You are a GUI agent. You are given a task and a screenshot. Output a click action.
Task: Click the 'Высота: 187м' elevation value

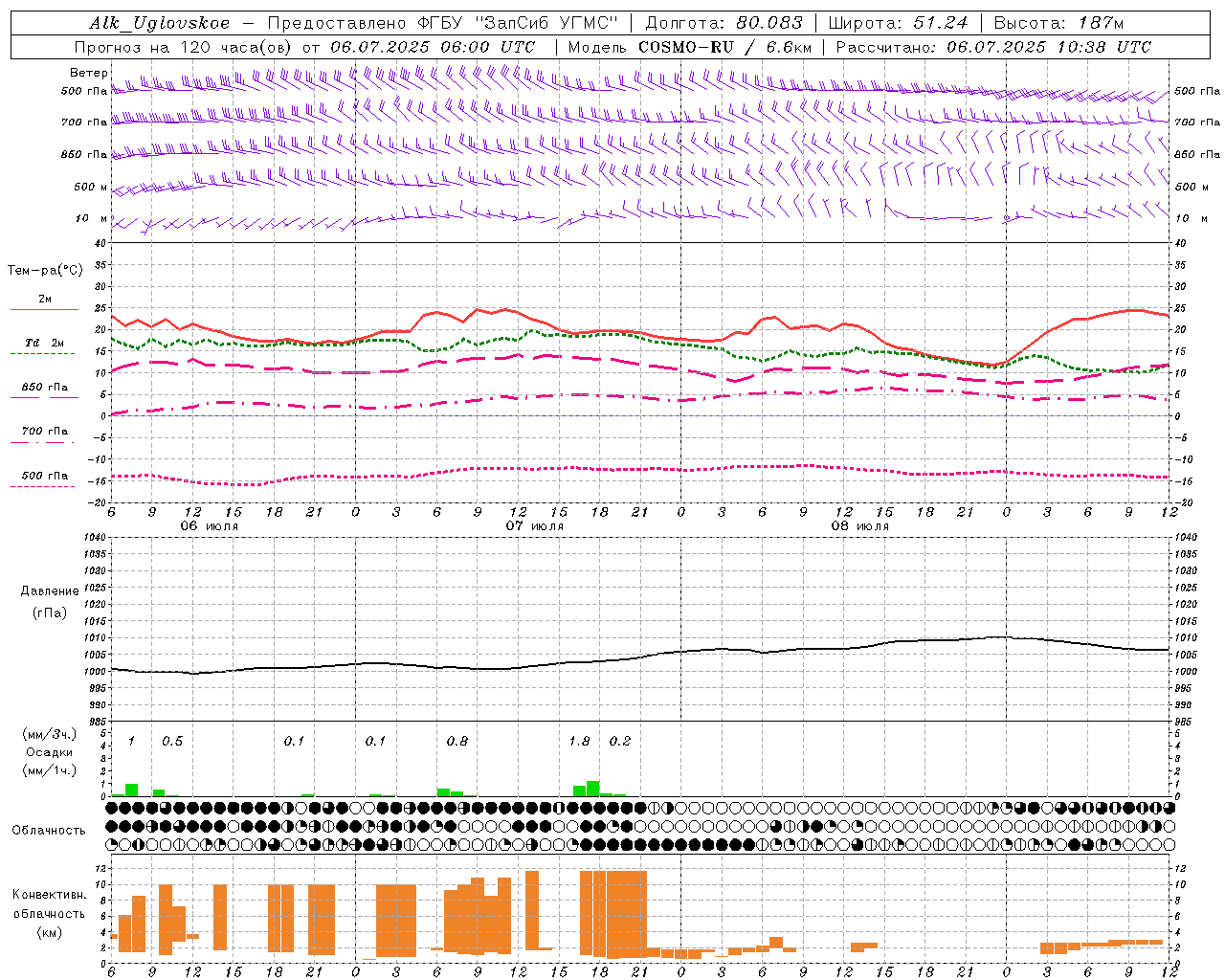point(1058,23)
